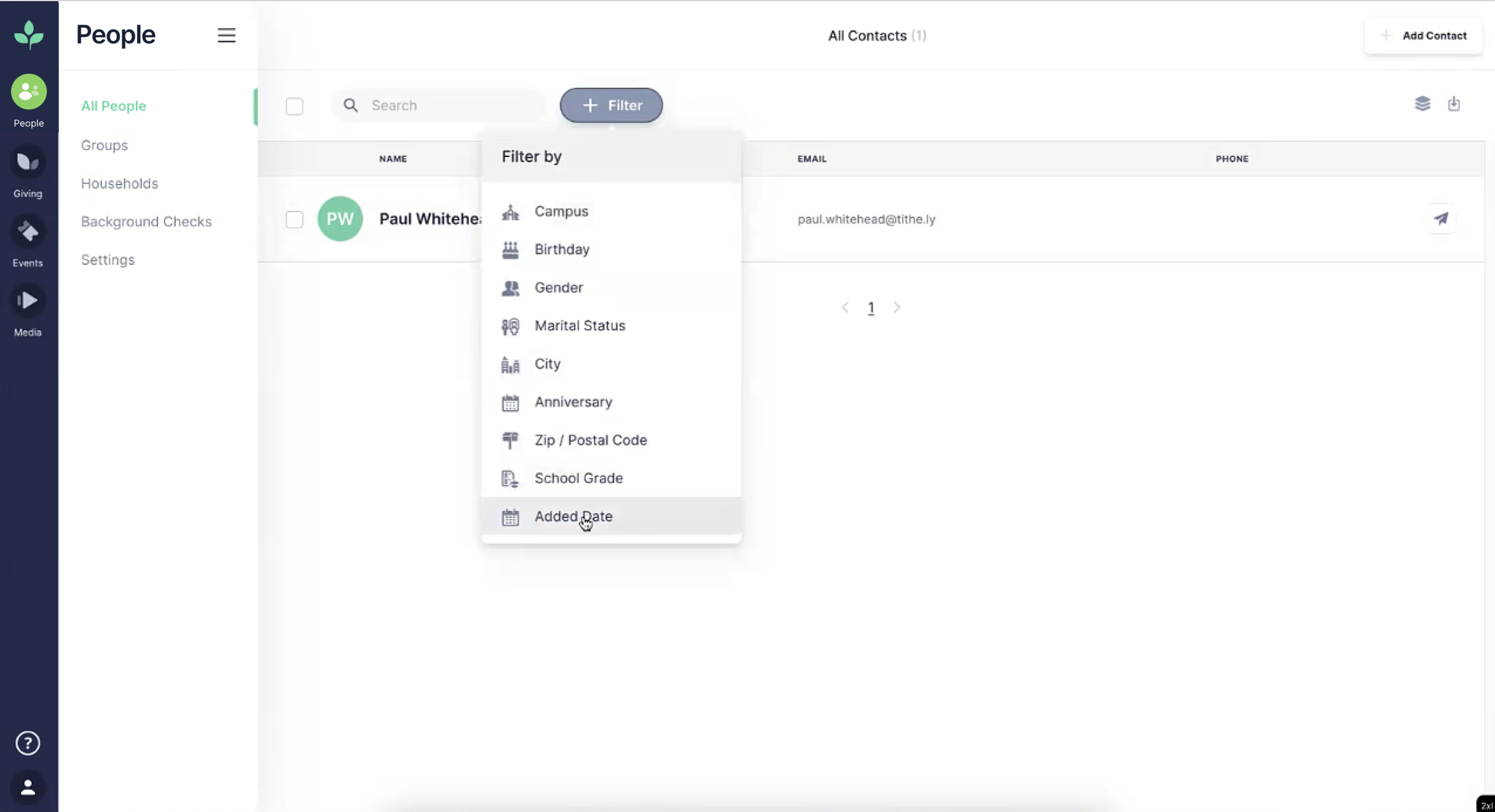Image resolution: width=1495 pixels, height=812 pixels.
Task: Select Campus in Filter by list
Action: click(561, 211)
